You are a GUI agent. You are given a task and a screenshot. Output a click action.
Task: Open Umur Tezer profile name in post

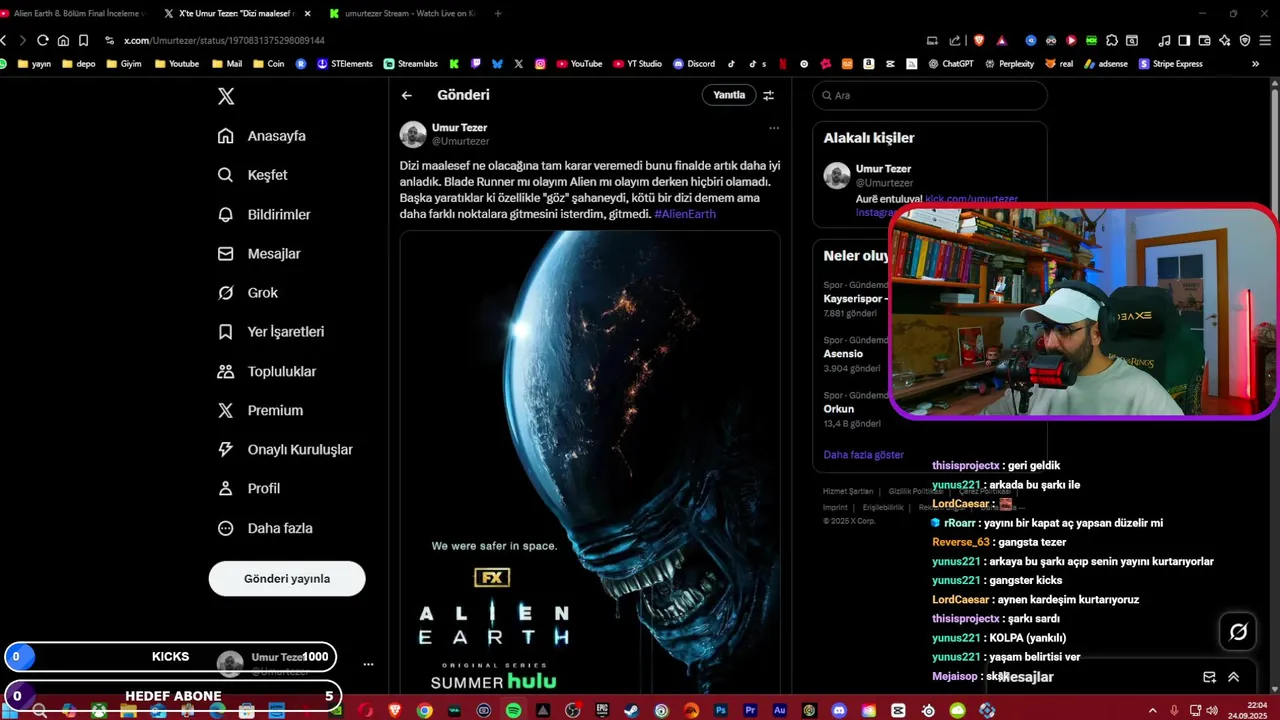(x=460, y=128)
